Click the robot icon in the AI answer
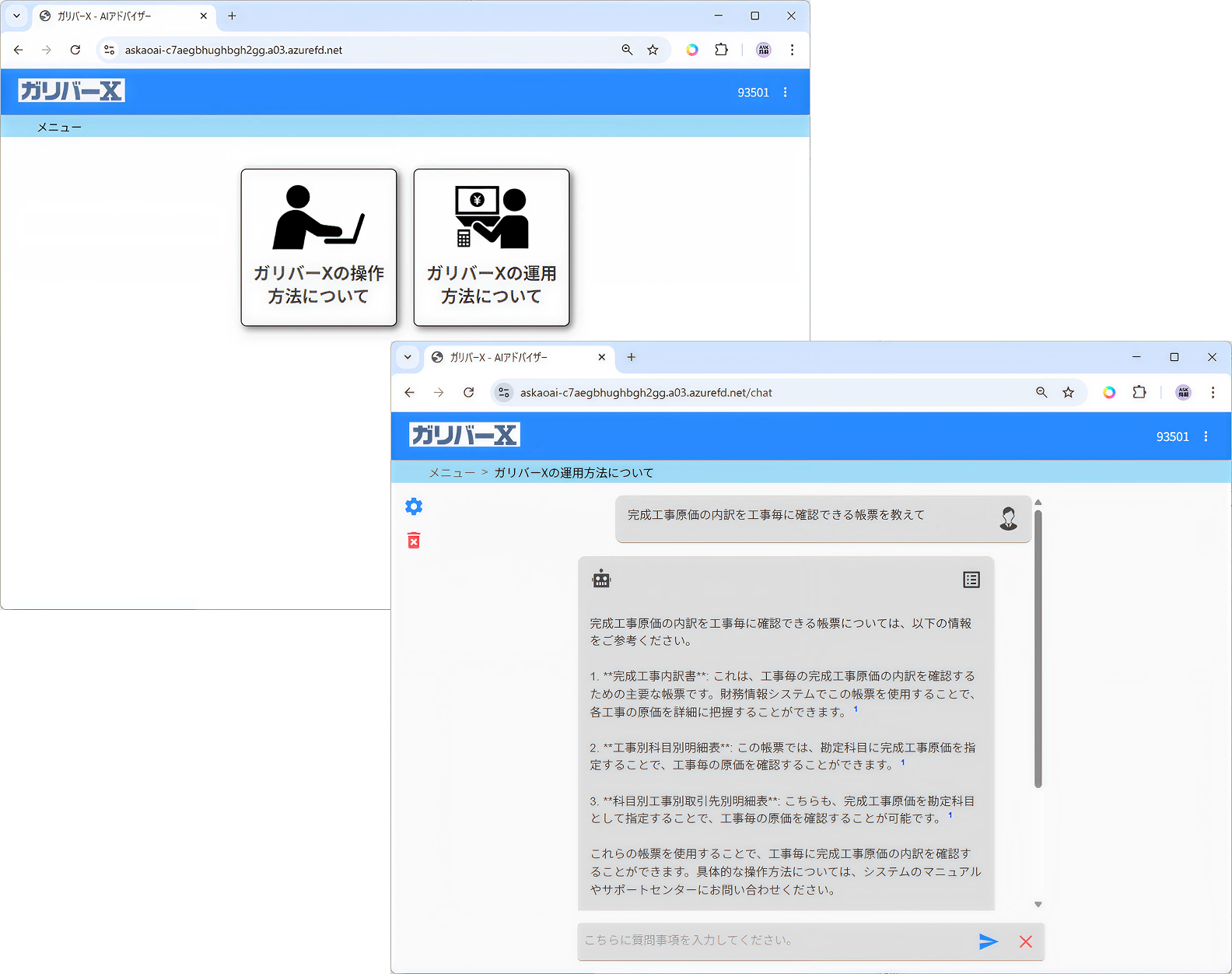 coord(601,579)
